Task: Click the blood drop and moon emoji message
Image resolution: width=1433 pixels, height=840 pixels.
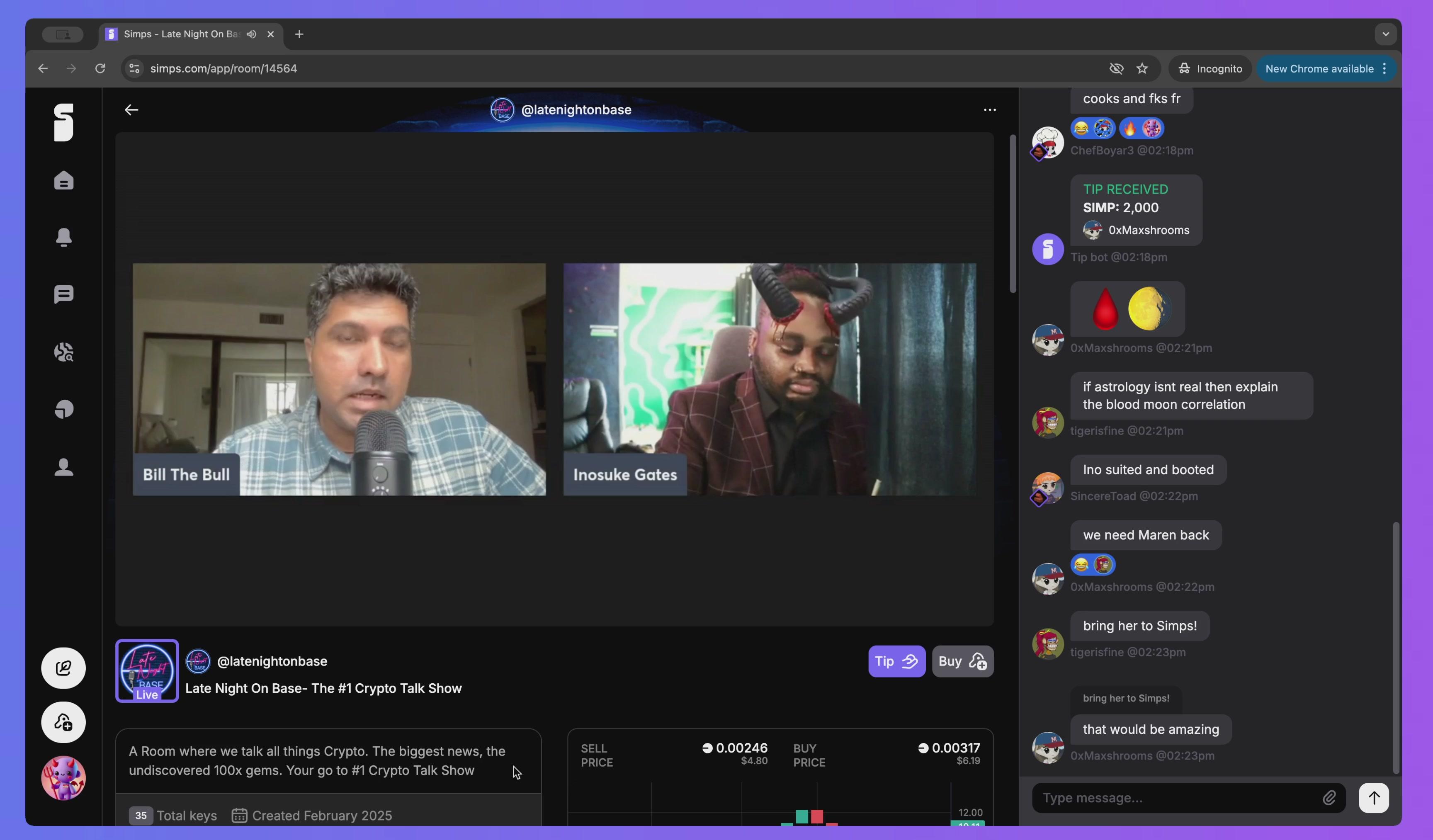Action: [x=1128, y=309]
